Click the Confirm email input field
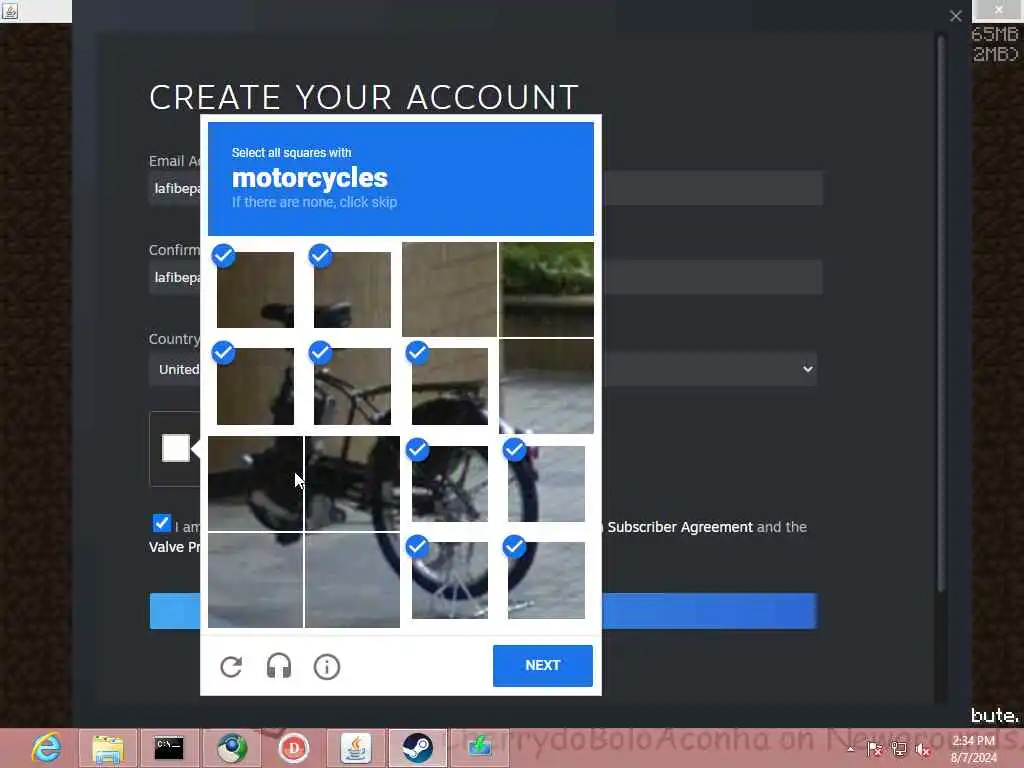1024x768 pixels. click(485, 278)
